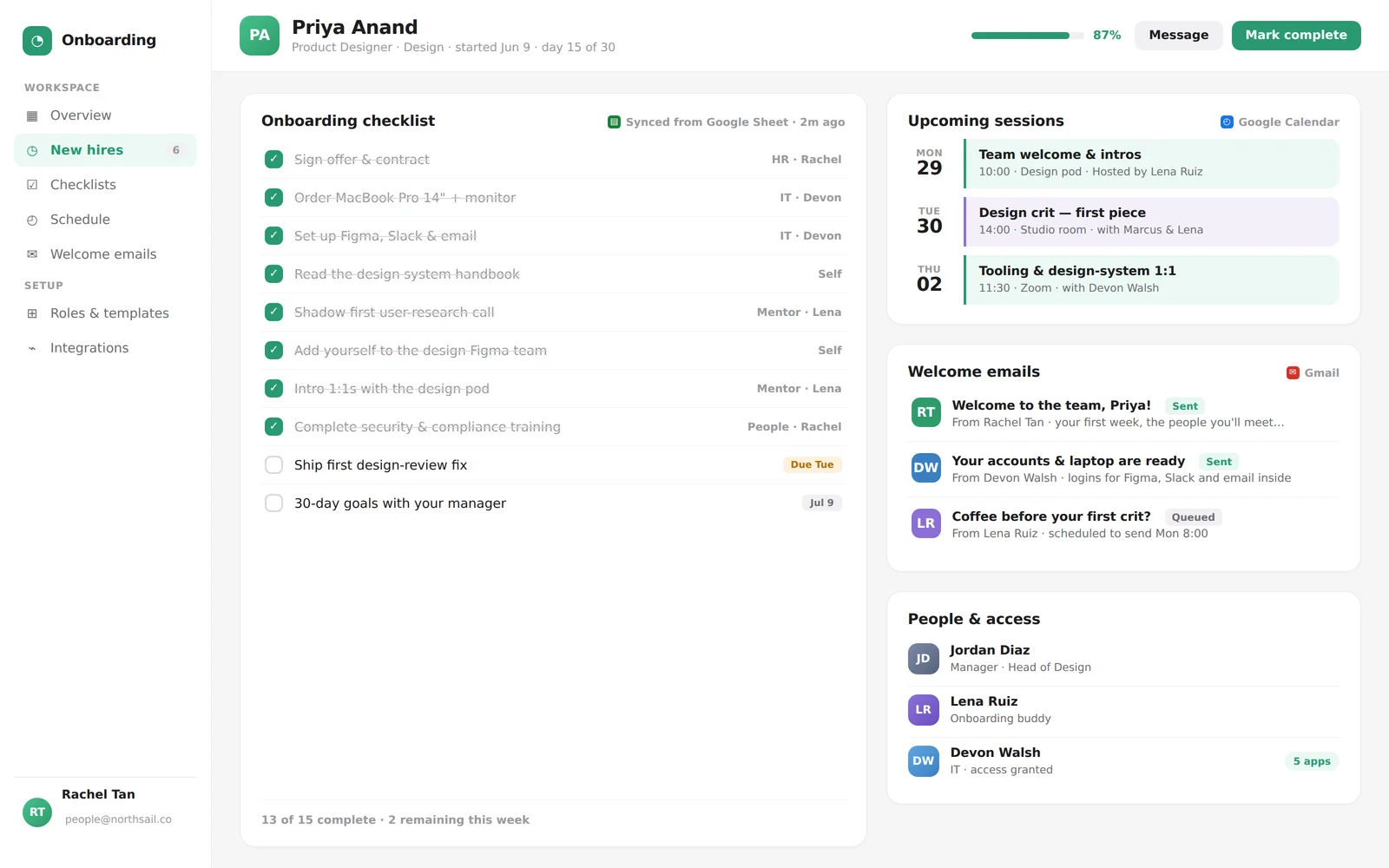Uncheck Read the design system handbook
This screenshot has width=1389, height=868.
(273, 274)
